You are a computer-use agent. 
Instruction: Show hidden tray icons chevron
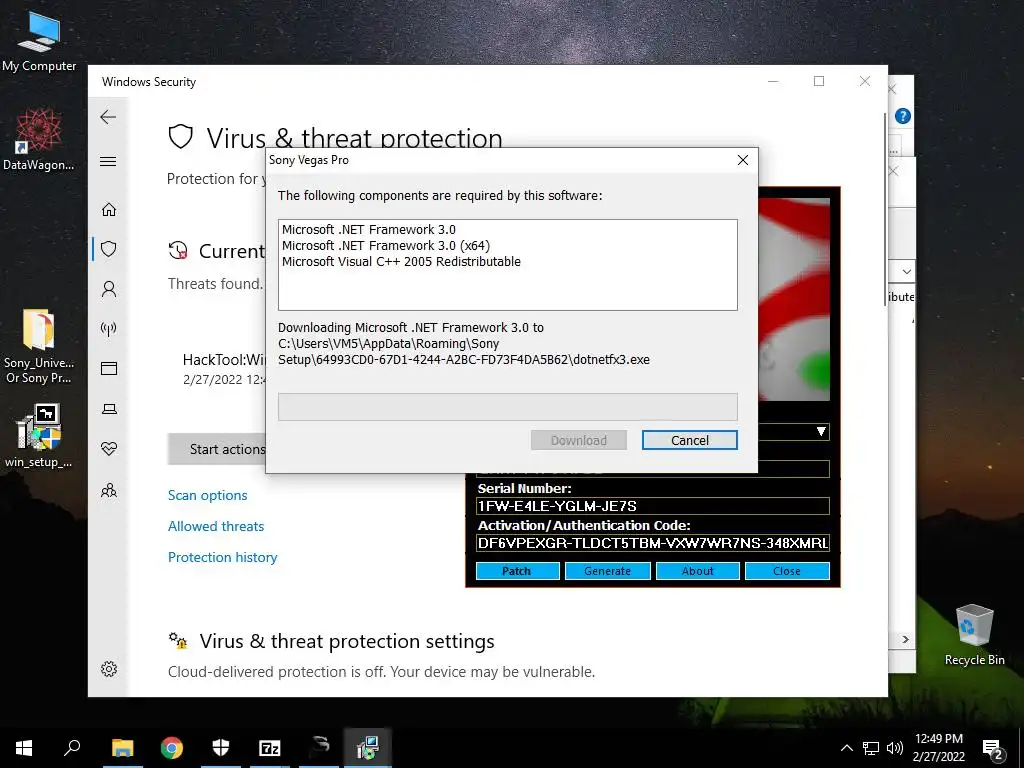[846, 748]
